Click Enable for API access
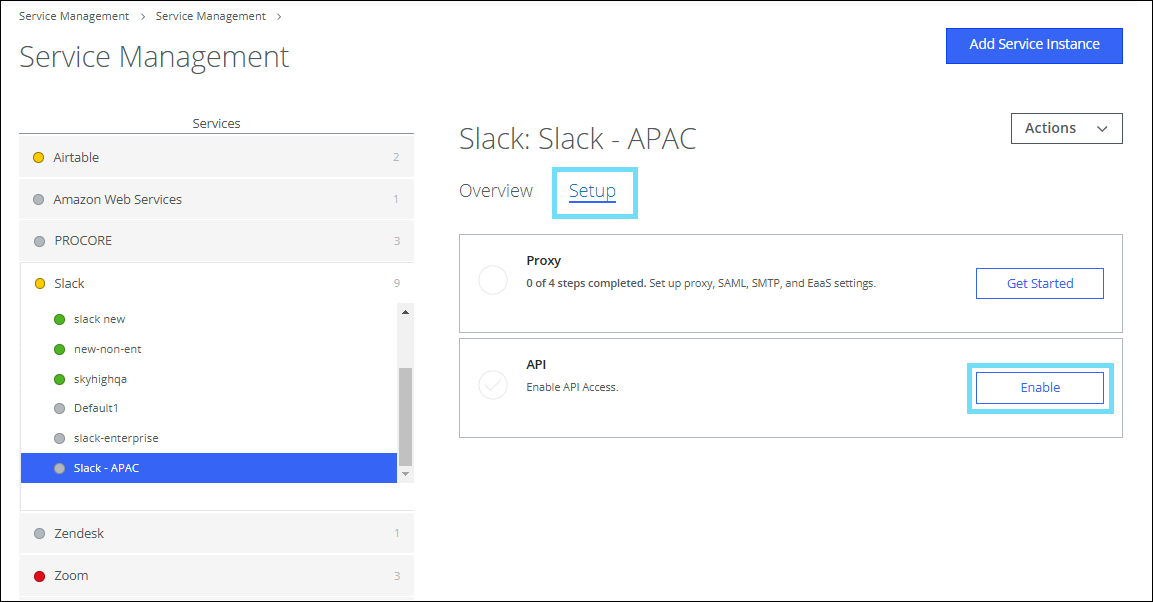The image size is (1153, 602). [x=1040, y=387]
